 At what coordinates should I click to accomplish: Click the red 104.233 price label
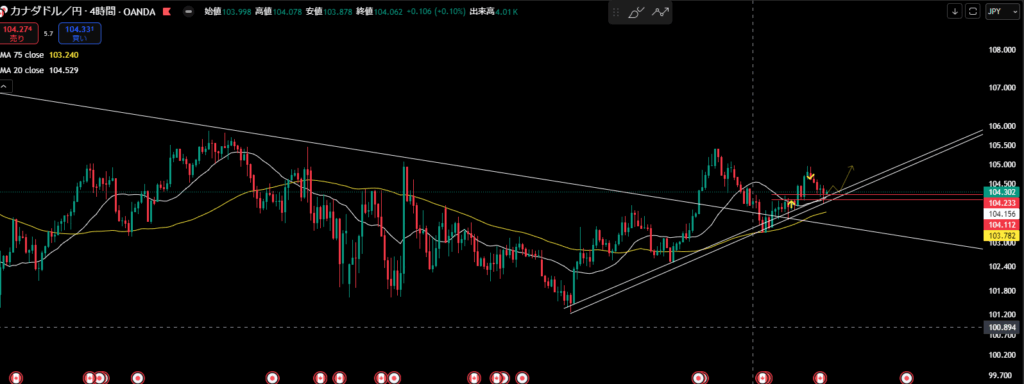1001,203
